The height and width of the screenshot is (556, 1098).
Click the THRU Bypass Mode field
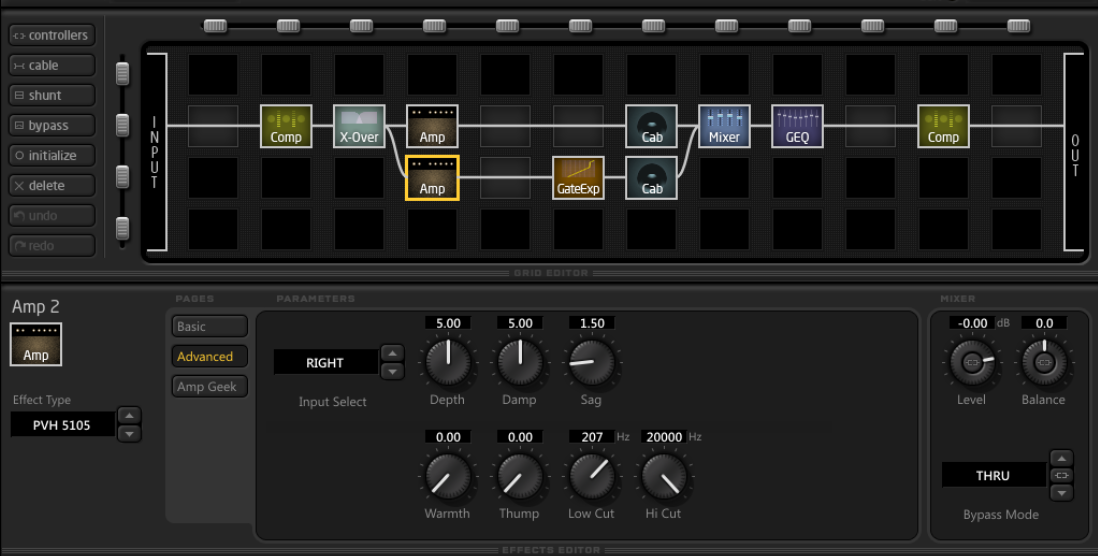click(x=994, y=475)
